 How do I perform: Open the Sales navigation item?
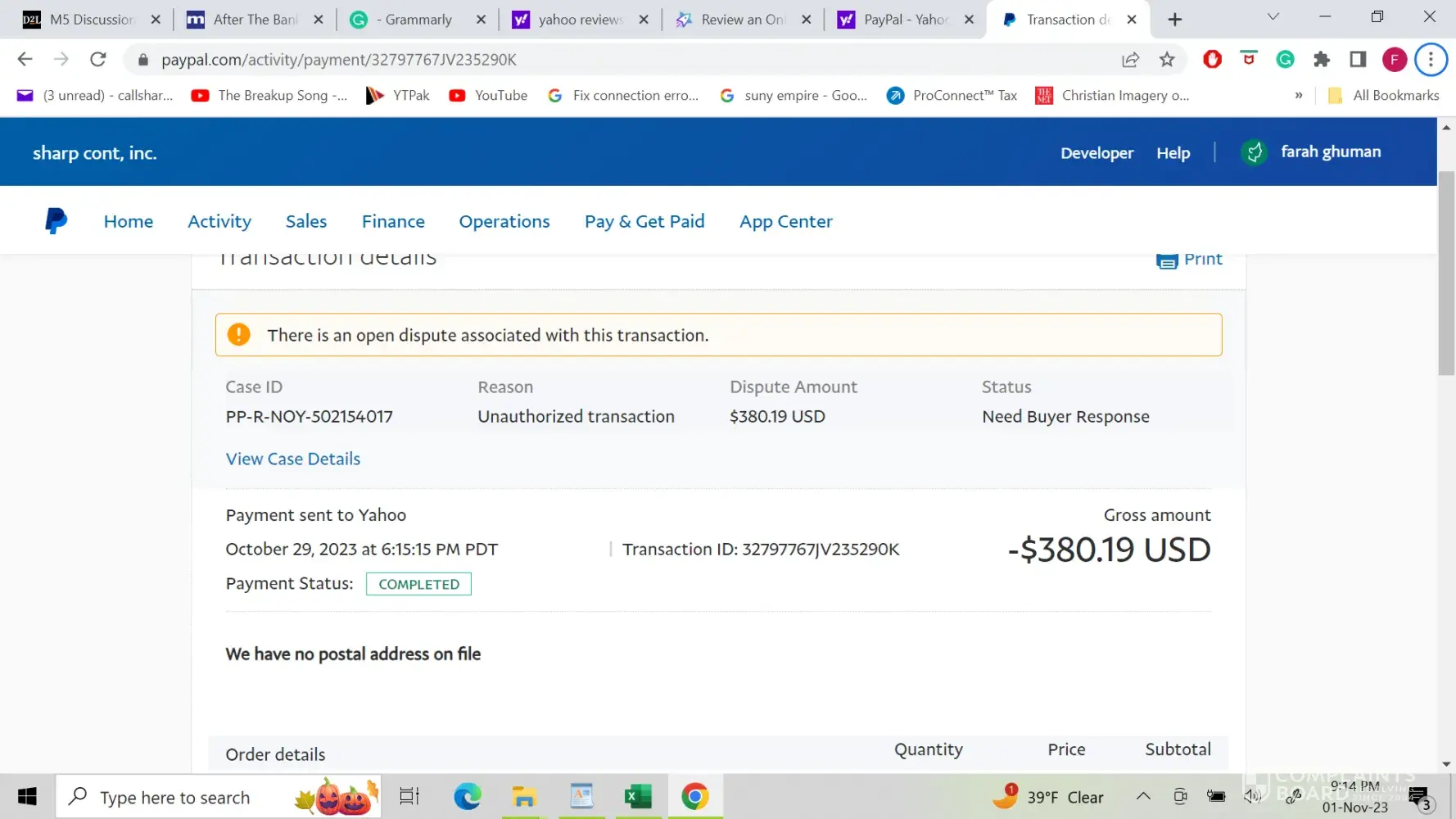(306, 221)
